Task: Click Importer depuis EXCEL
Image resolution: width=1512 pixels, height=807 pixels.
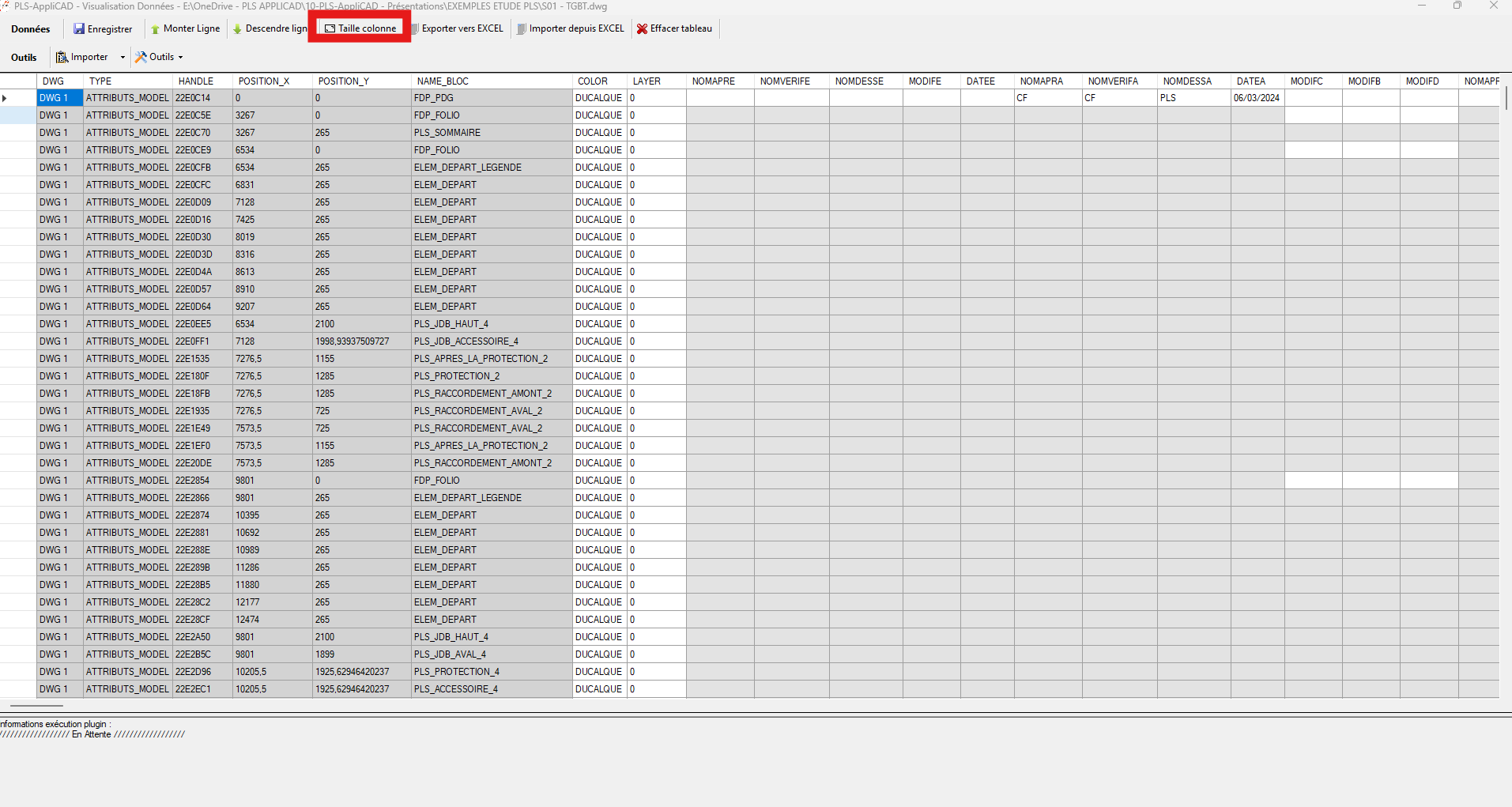Action: pyautogui.click(x=570, y=29)
